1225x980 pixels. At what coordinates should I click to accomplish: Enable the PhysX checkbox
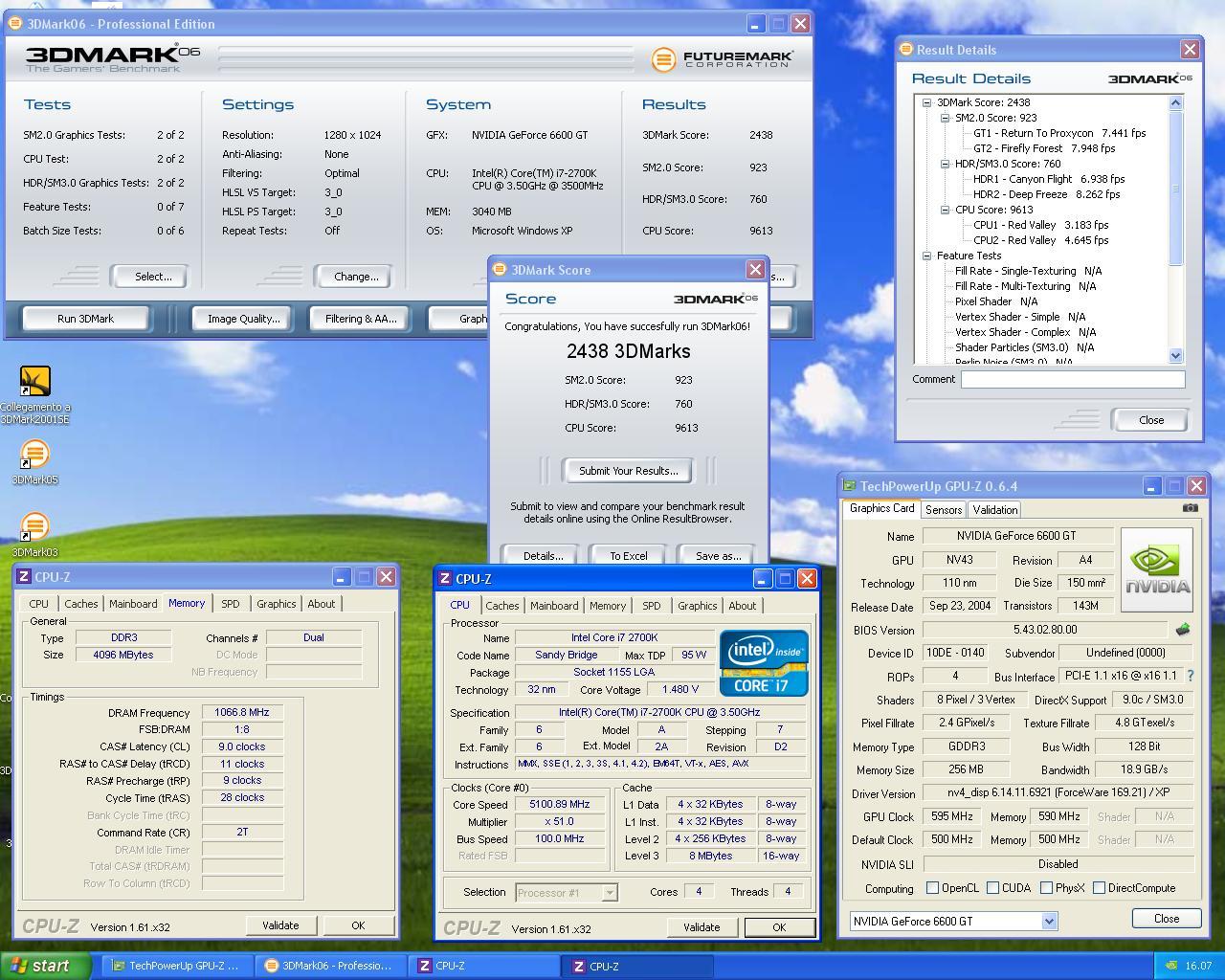(1046, 888)
